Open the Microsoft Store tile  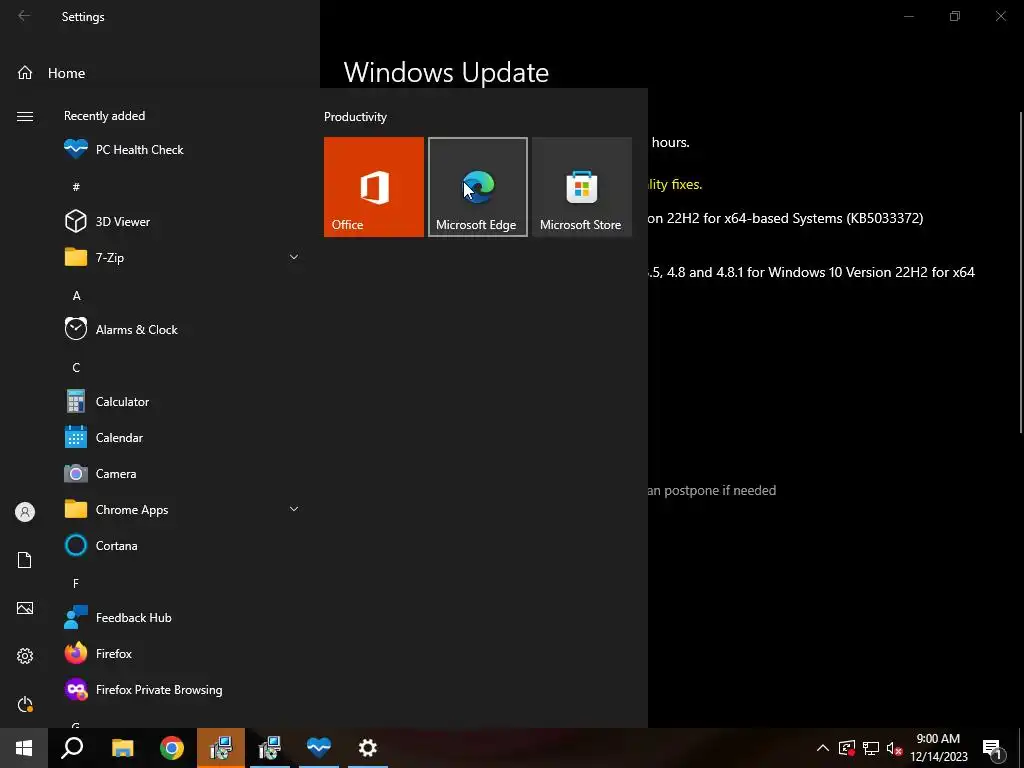[x=582, y=187]
